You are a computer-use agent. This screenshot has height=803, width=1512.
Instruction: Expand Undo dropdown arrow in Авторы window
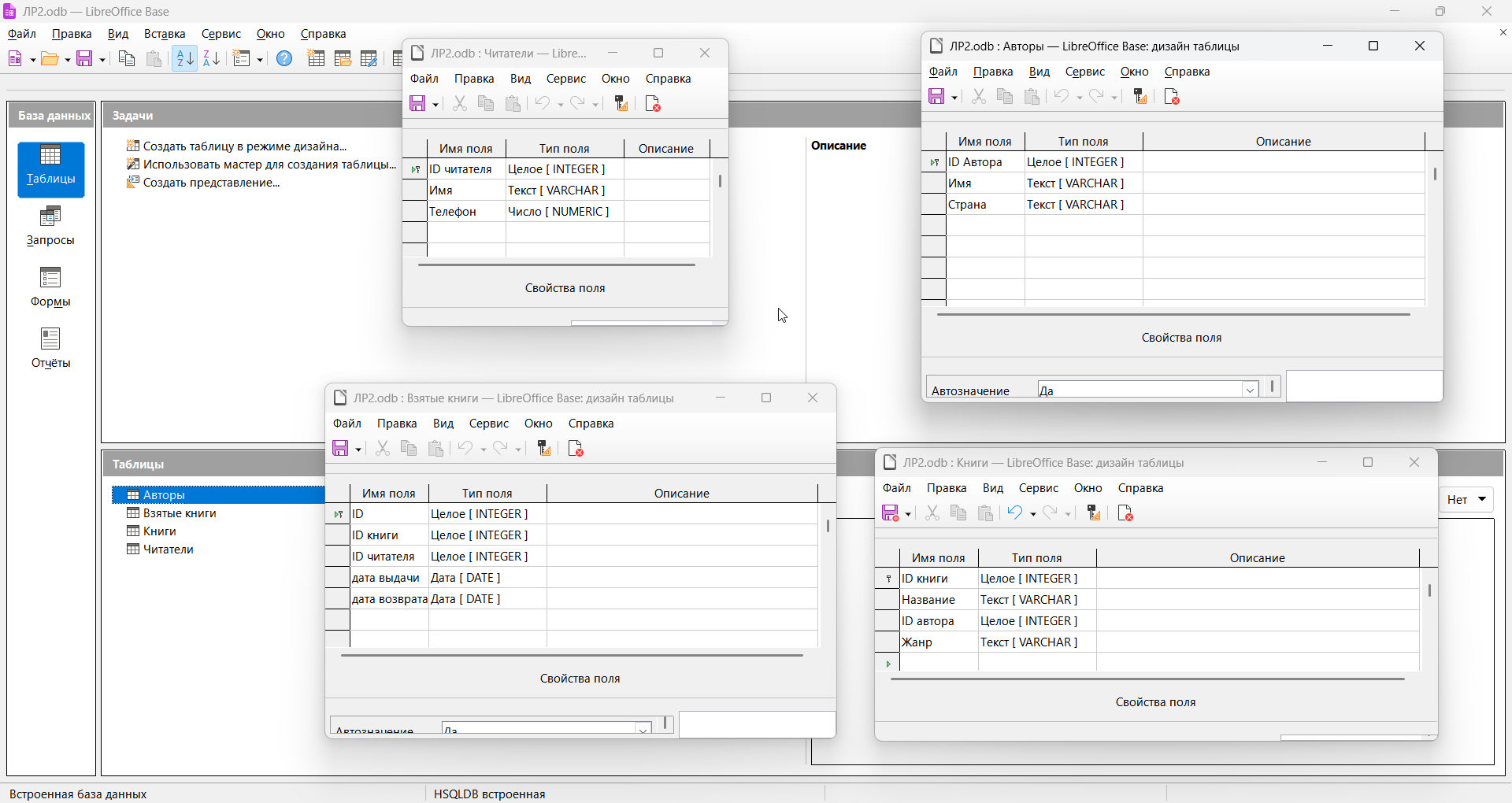point(1079,98)
